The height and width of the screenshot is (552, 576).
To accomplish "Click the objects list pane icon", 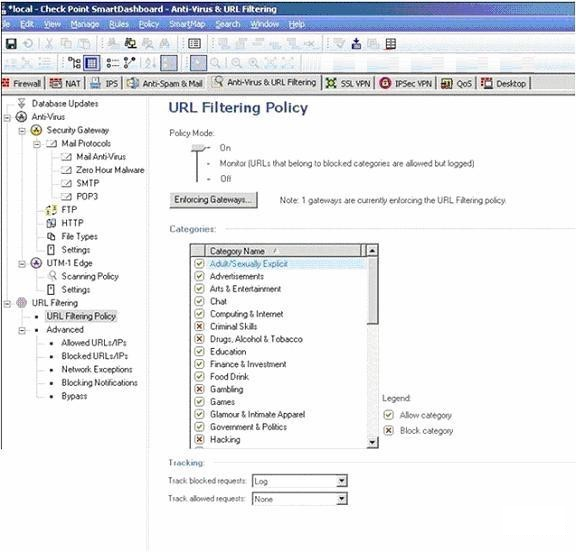I will point(112,63).
